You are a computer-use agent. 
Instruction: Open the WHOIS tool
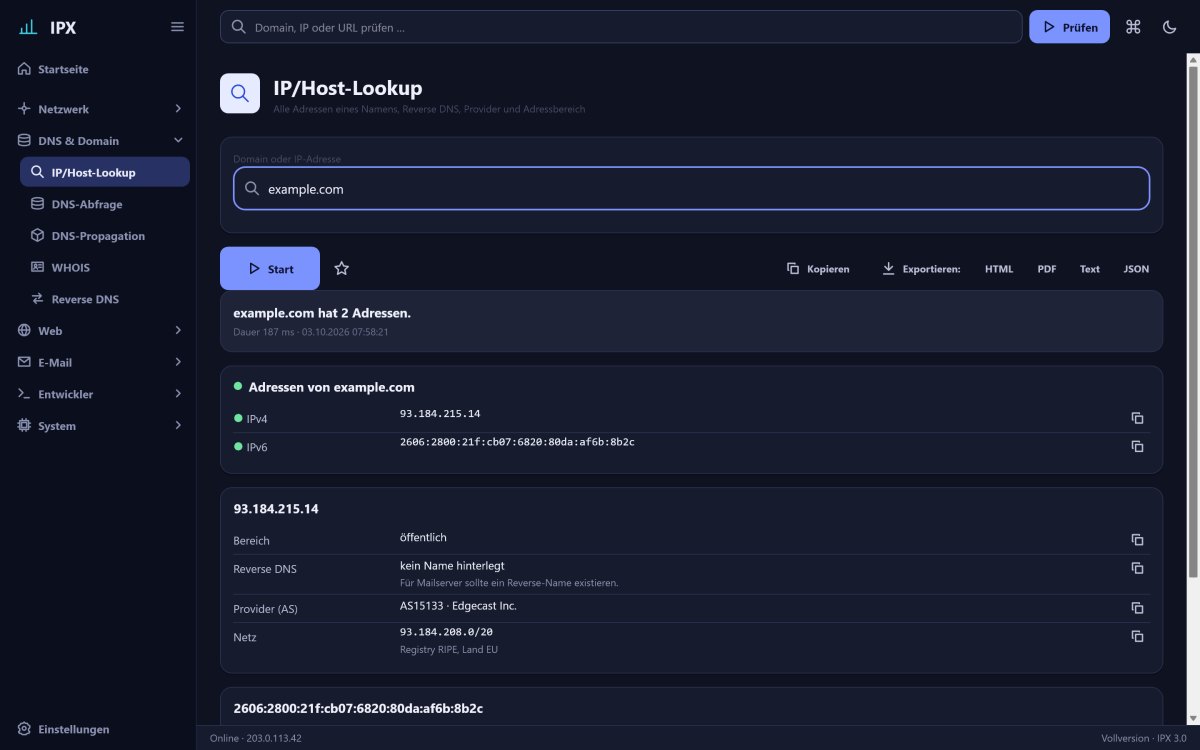[105, 267]
